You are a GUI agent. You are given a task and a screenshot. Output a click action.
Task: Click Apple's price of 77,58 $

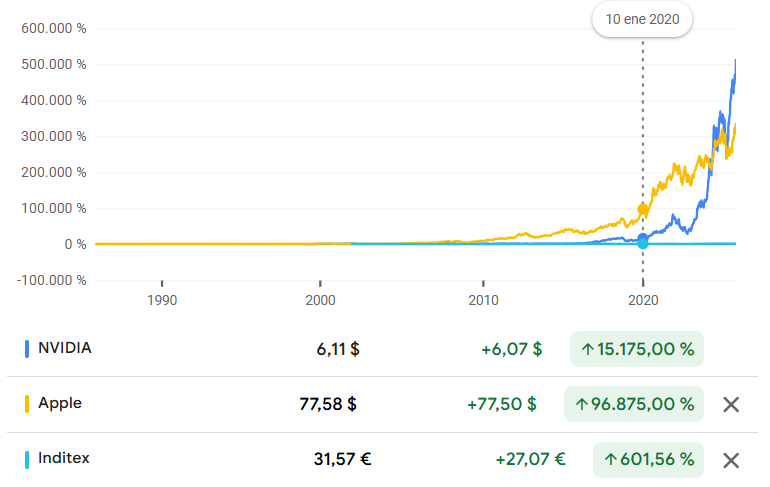tap(328, 404)
